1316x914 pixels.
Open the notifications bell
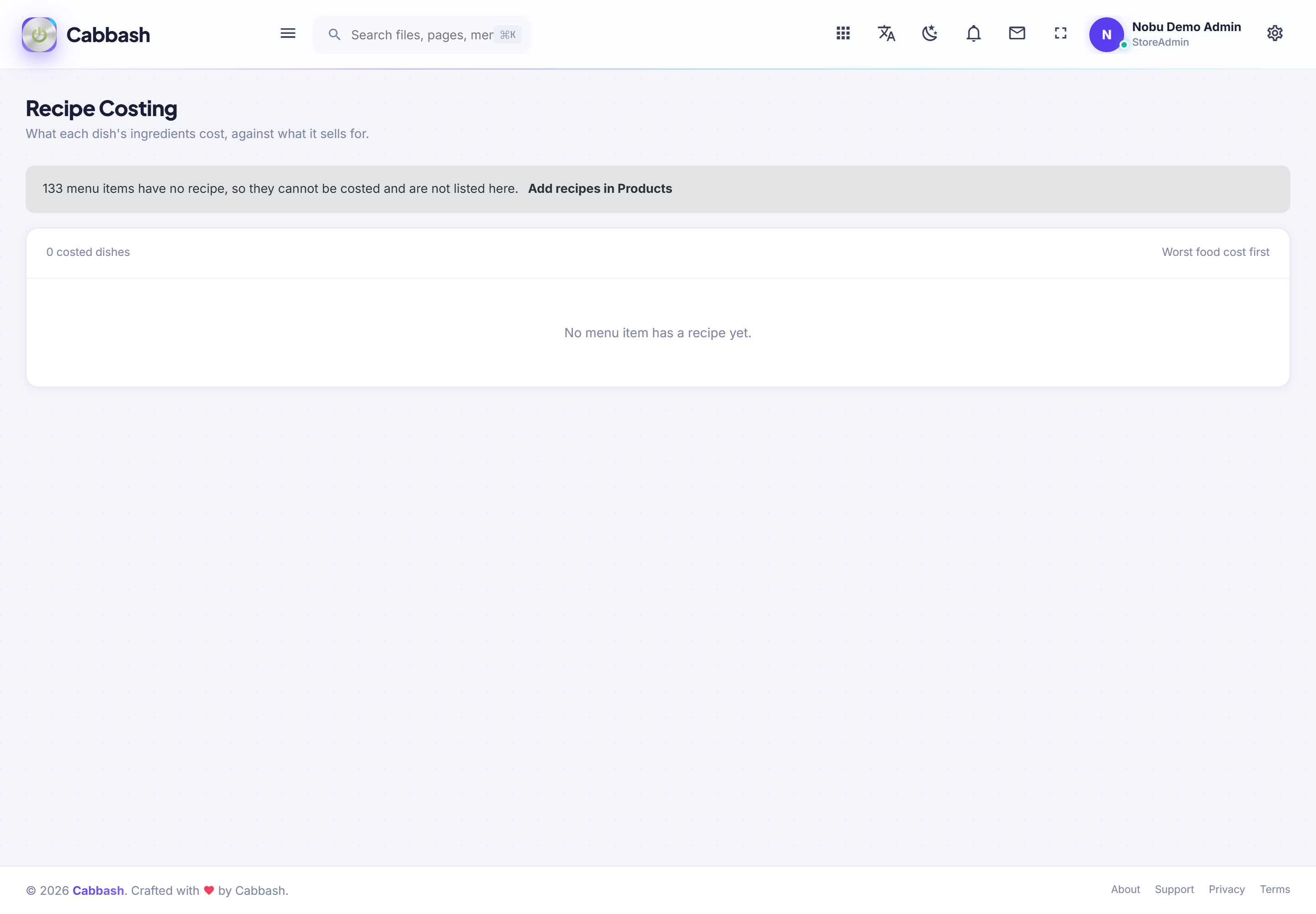(x=974, y=33)
